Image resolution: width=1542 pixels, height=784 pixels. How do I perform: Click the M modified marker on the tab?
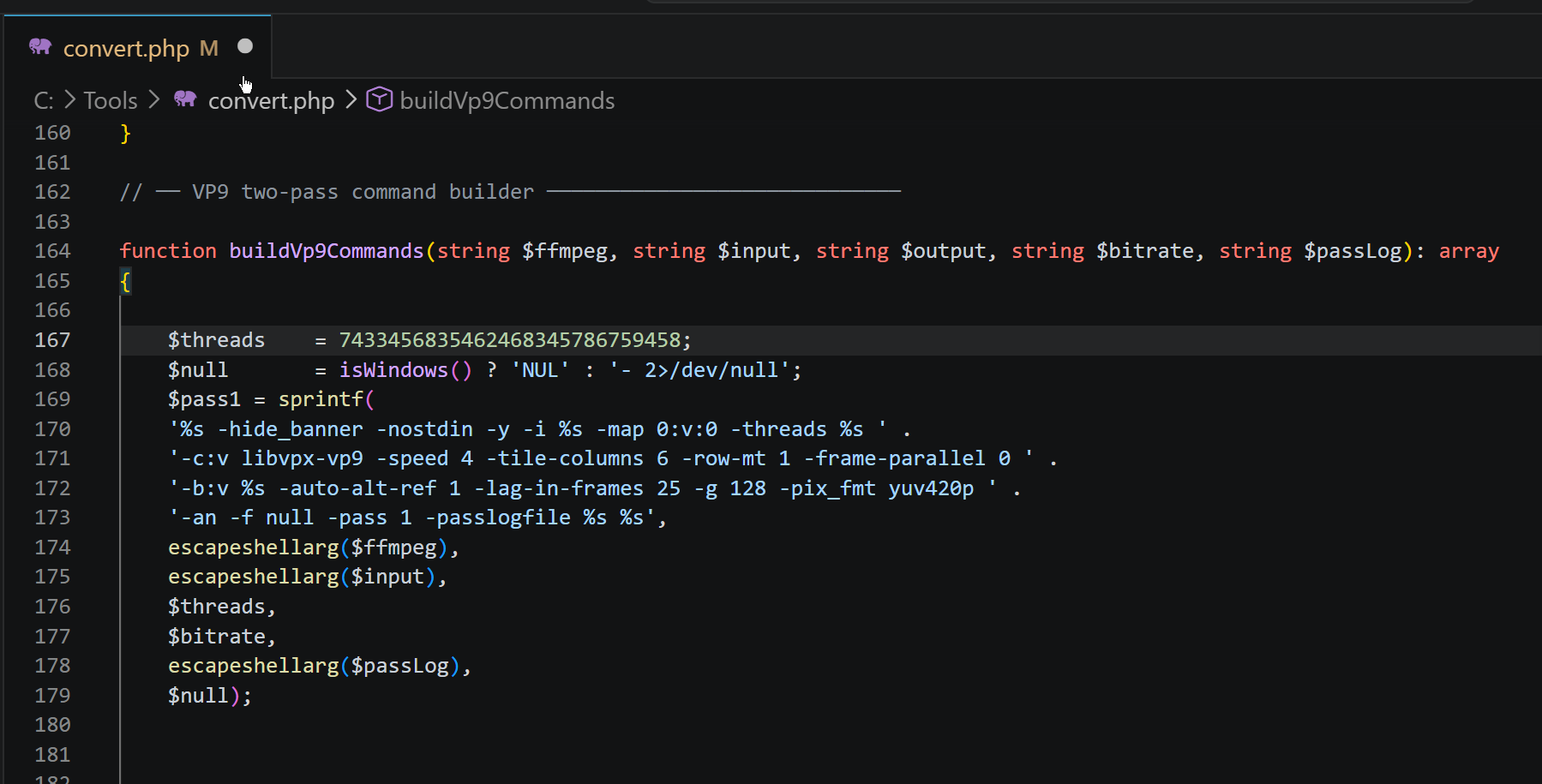209,48
